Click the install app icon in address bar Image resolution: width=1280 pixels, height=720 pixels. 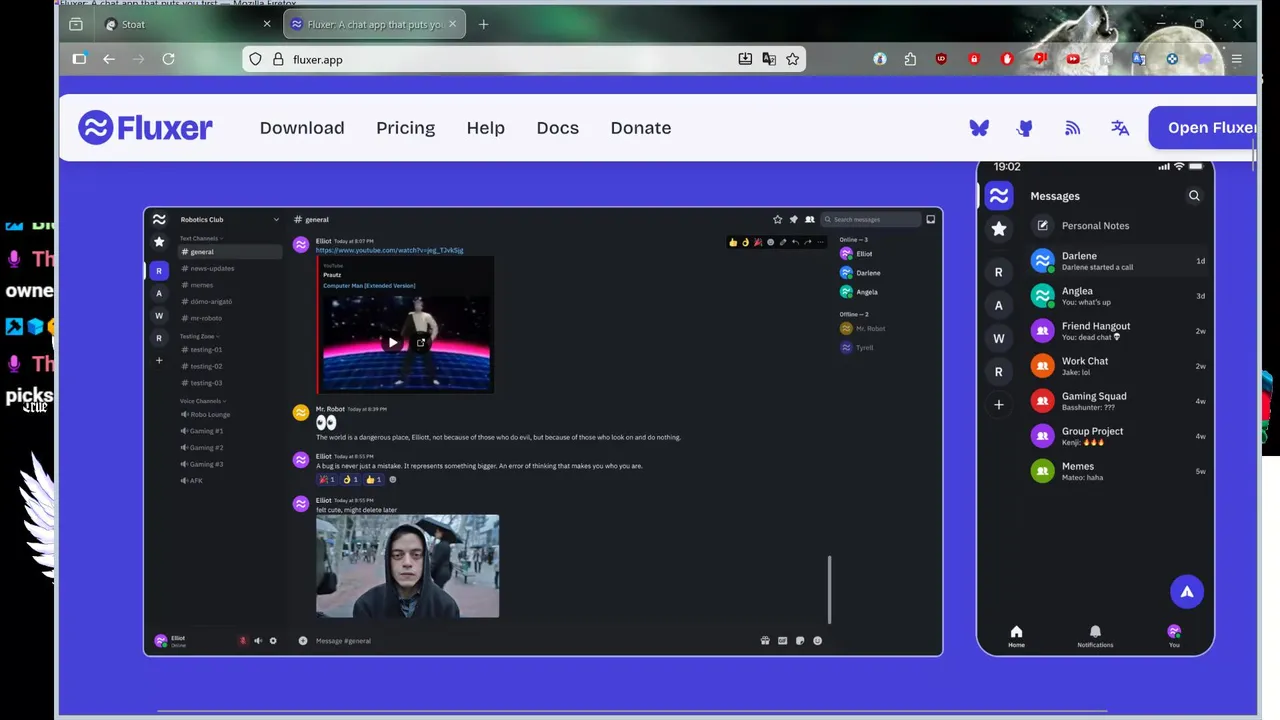pos(745,59)
